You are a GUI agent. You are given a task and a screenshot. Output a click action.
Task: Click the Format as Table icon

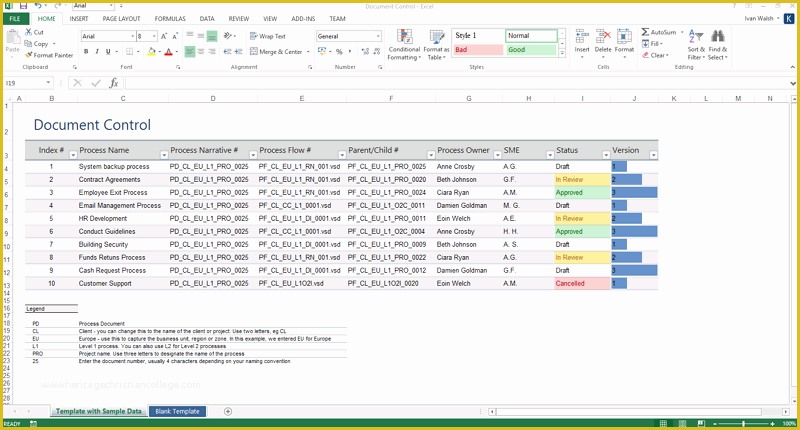(x=437, y=37)
